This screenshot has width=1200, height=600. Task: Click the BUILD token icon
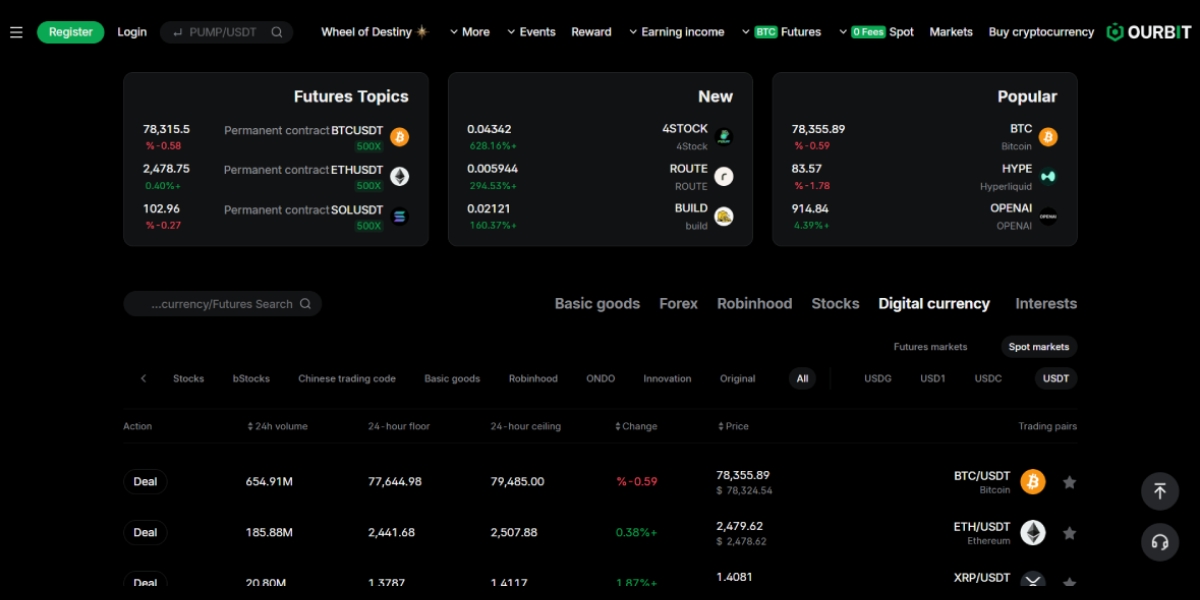click(723, 216)
